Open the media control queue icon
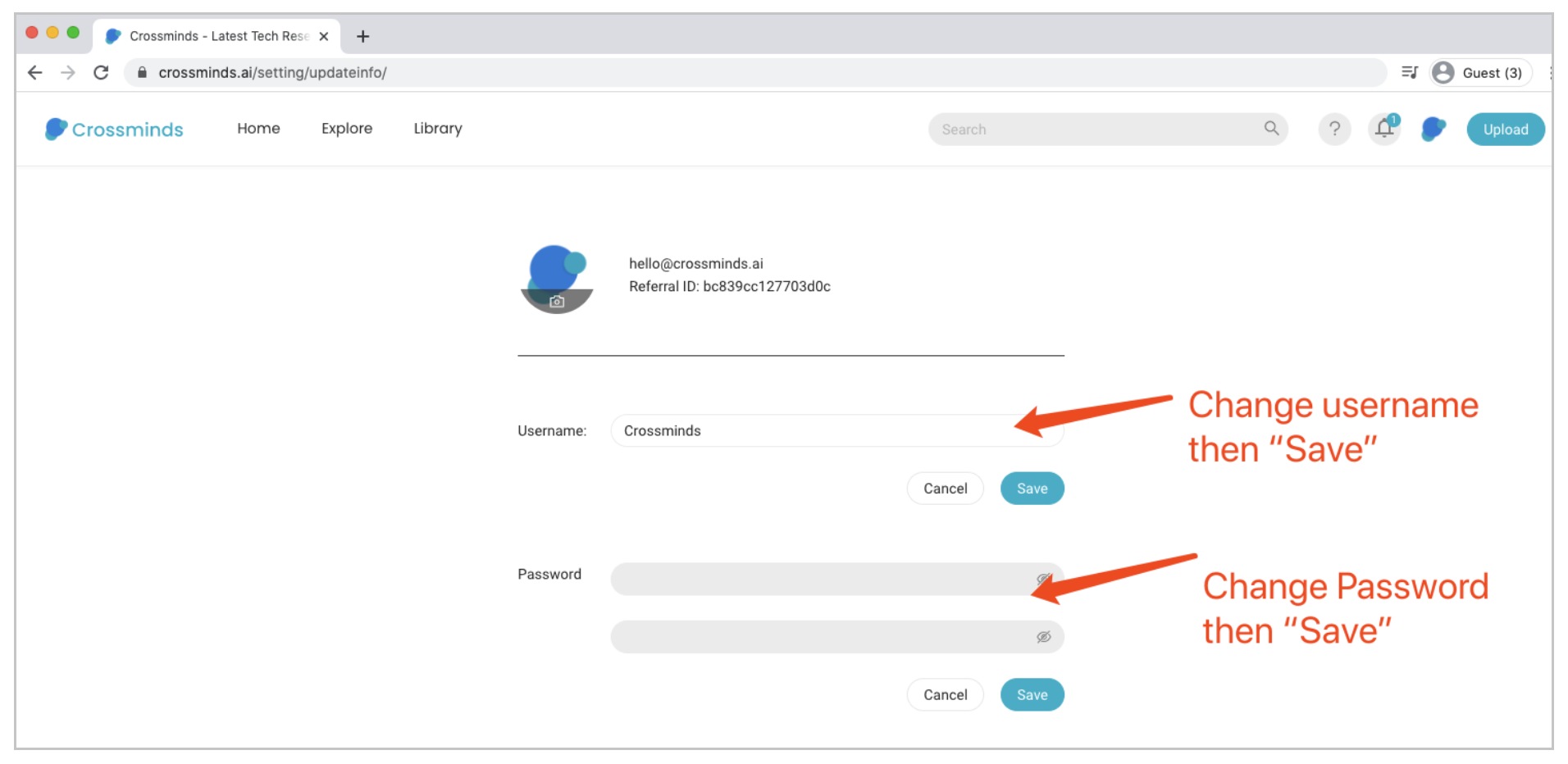Screen dimensions: 1568x764 pyautogui.click(x=1410, y=72)
